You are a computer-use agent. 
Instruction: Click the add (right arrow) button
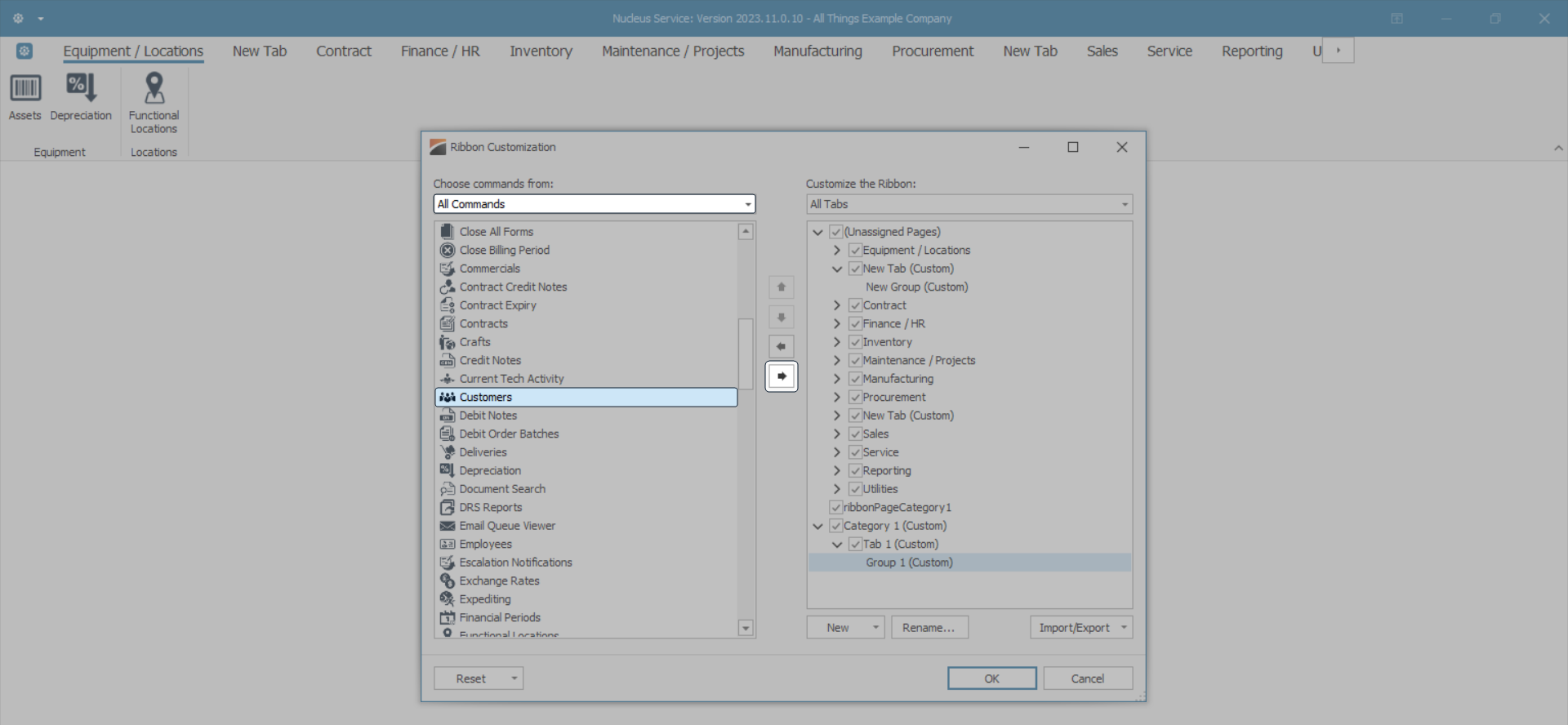point(782,376)
